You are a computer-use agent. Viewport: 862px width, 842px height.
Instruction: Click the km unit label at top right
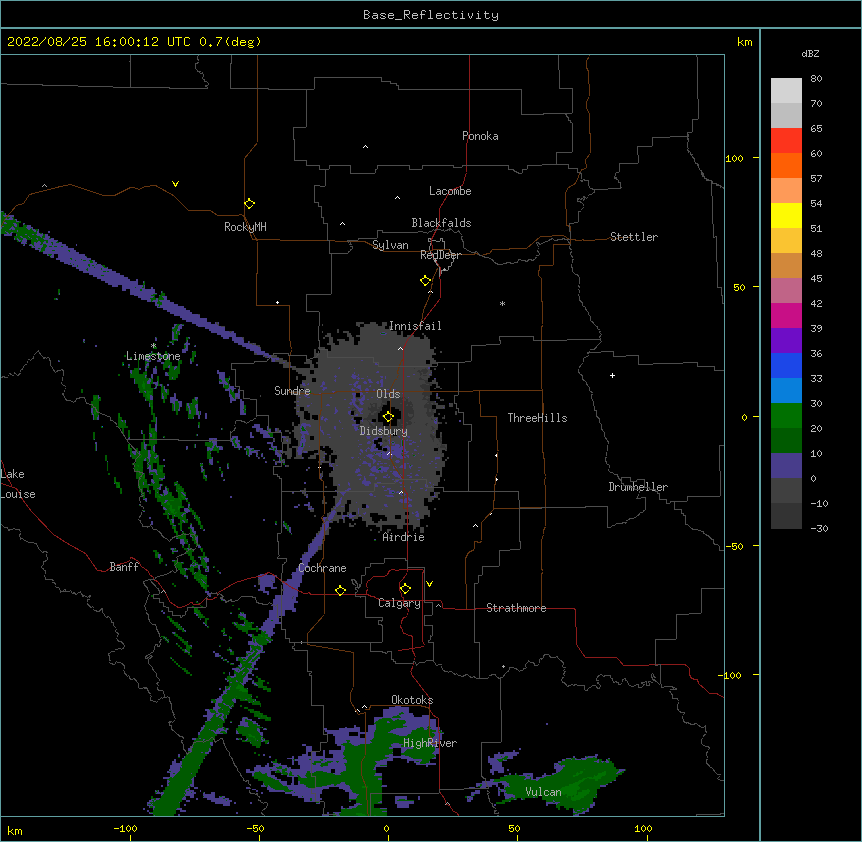coord(744,42)
